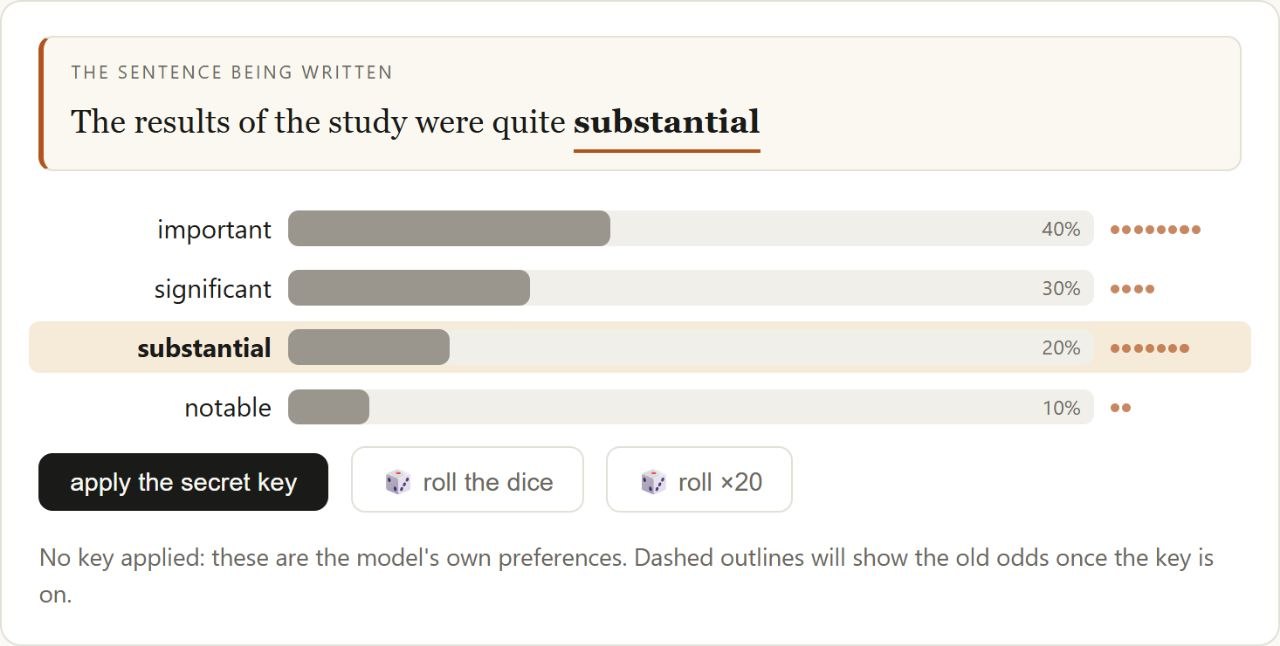1280x646 pixels.
Task: Click the roll ×20 button
Action: point(699,480)
